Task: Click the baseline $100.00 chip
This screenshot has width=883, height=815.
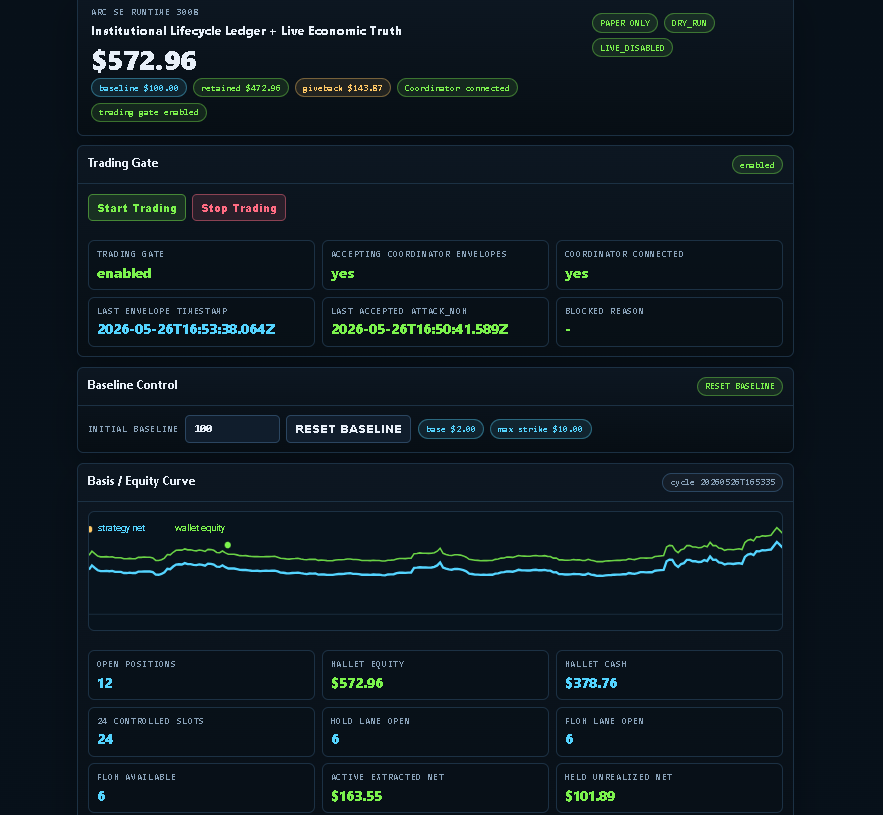Action: [x=139, y=88]
